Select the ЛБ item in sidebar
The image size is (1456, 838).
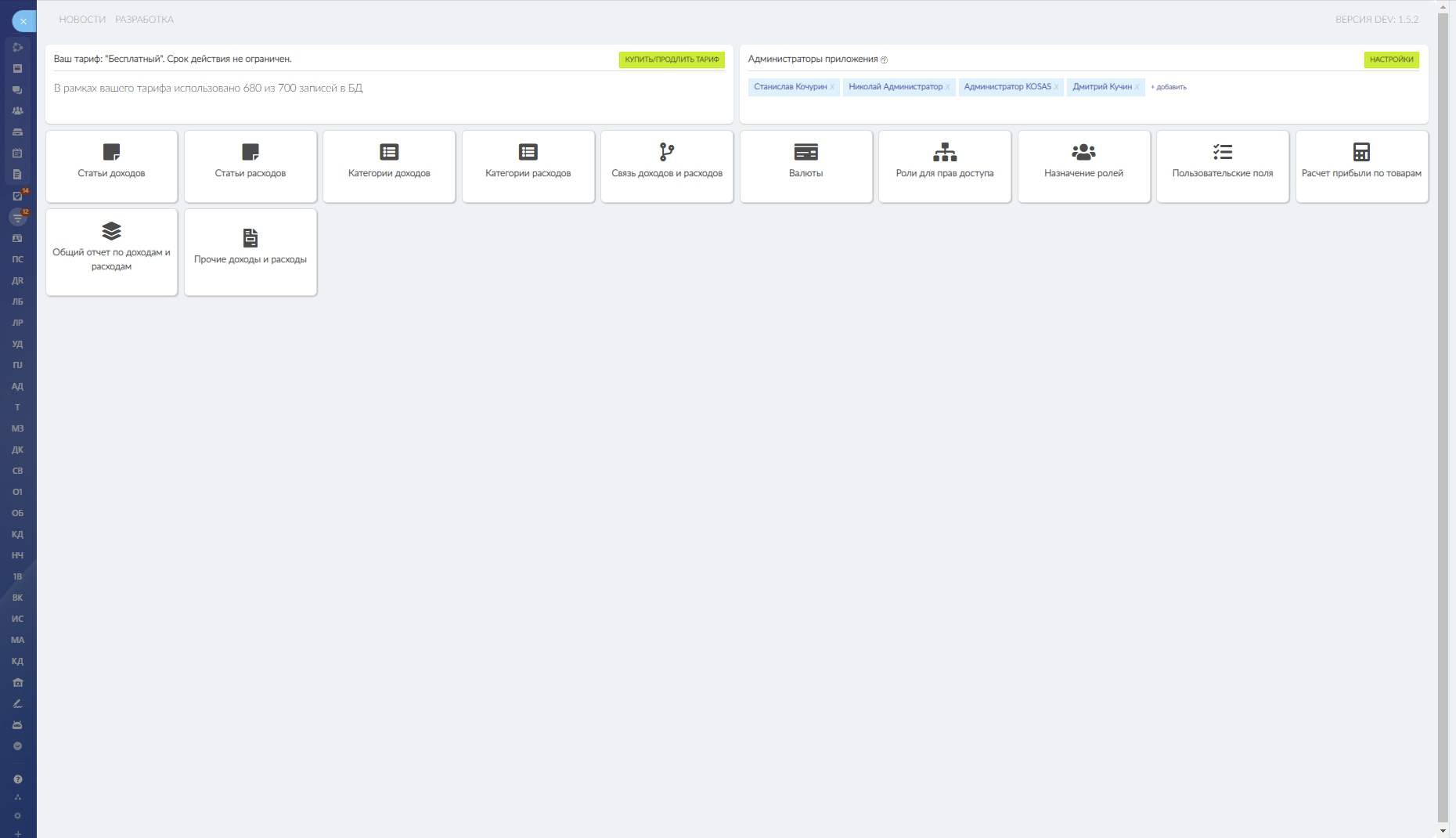point(17,302)
